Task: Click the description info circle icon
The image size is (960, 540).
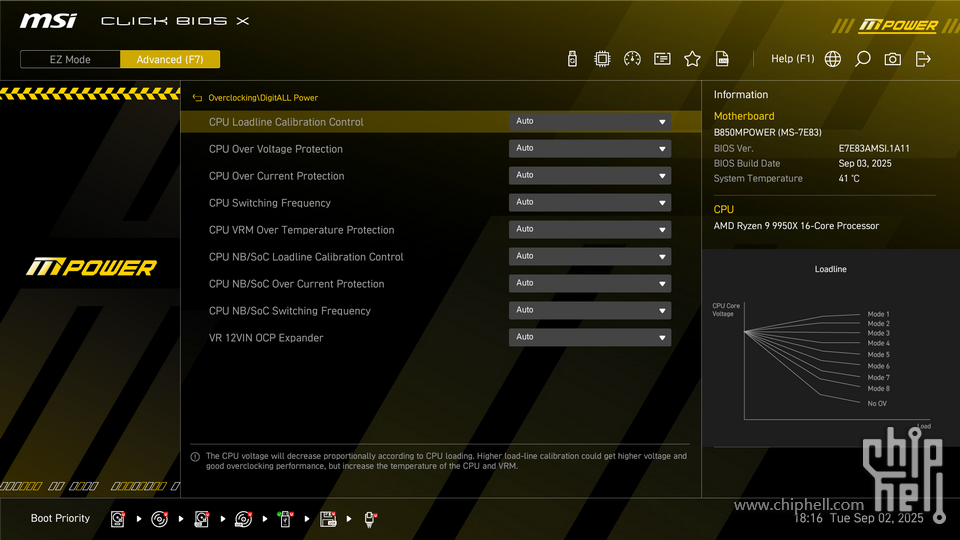Action: click(x=195, y=457)
